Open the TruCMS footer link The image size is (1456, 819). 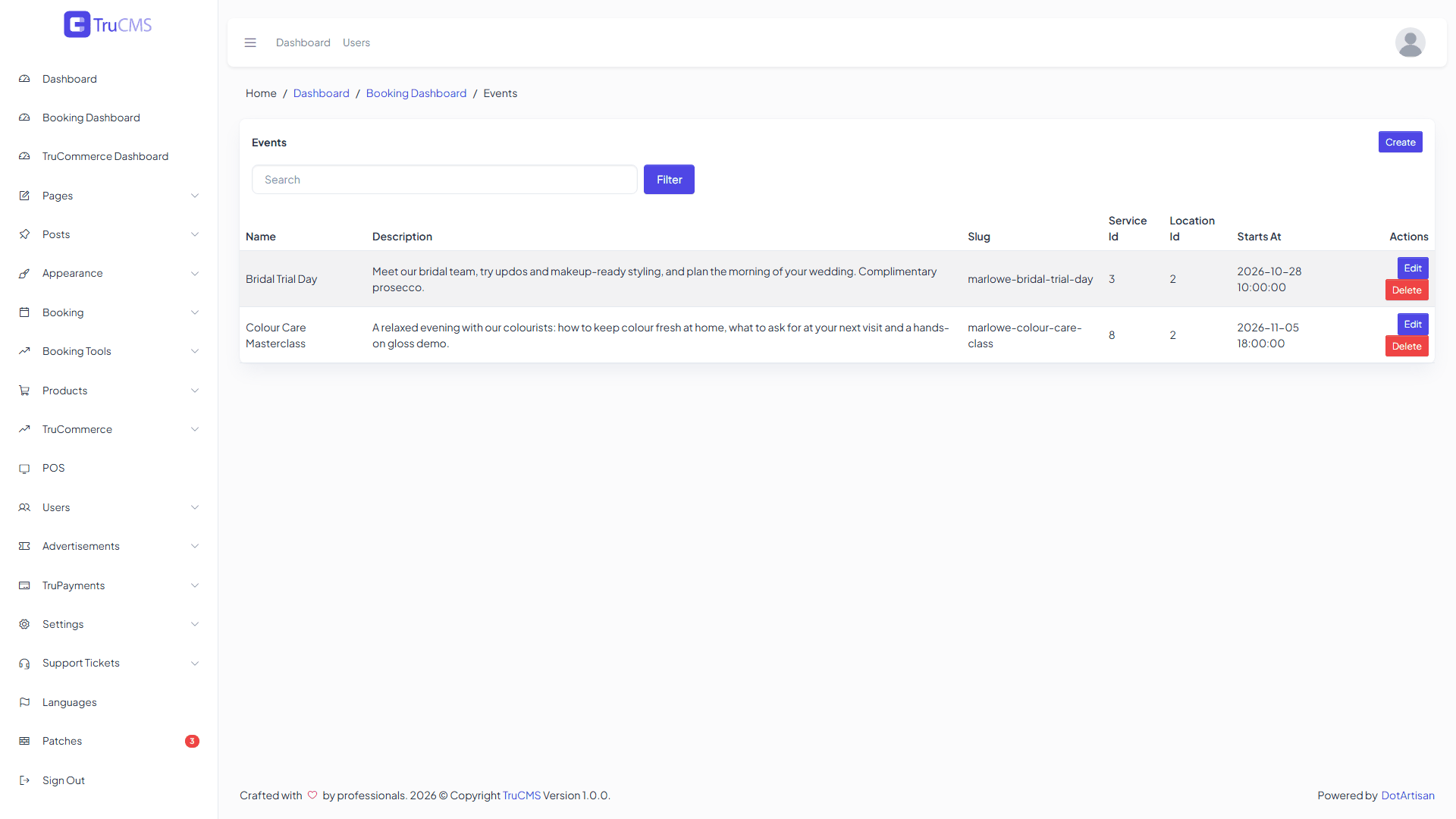[522, 795]
